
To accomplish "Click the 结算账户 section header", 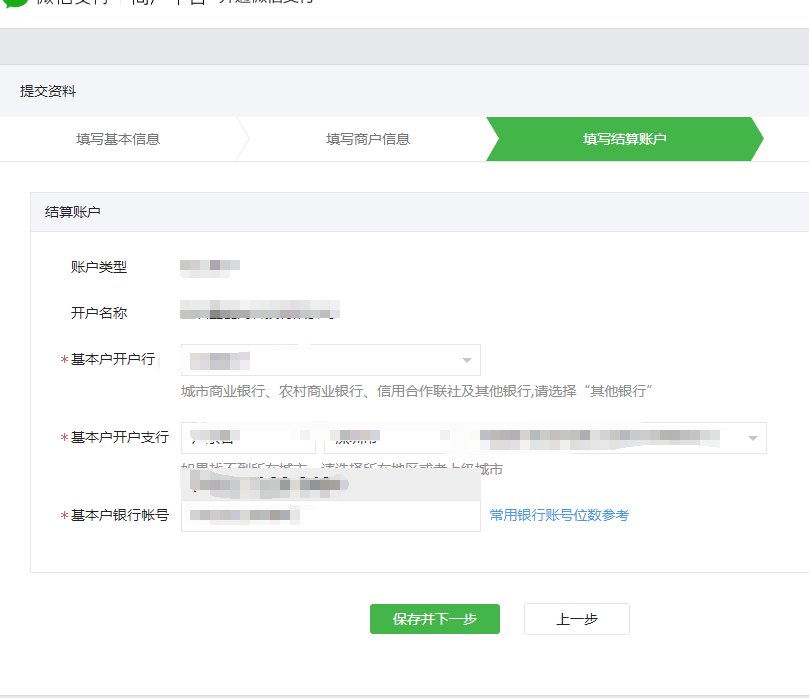I will (73, 212).
